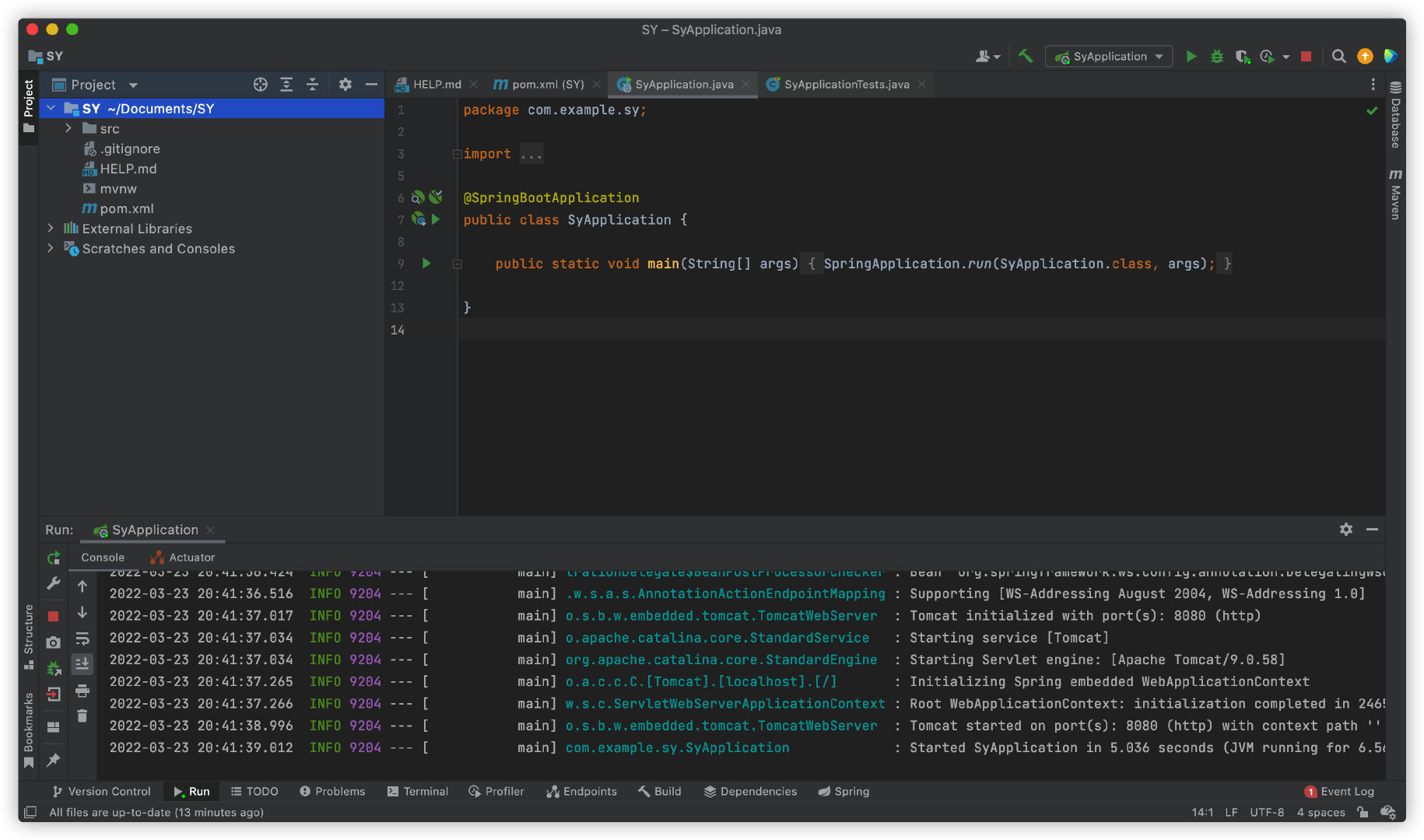Open Endpoints tool window
The height and width of the screenshot is (840, 1424).
point(582,791)
